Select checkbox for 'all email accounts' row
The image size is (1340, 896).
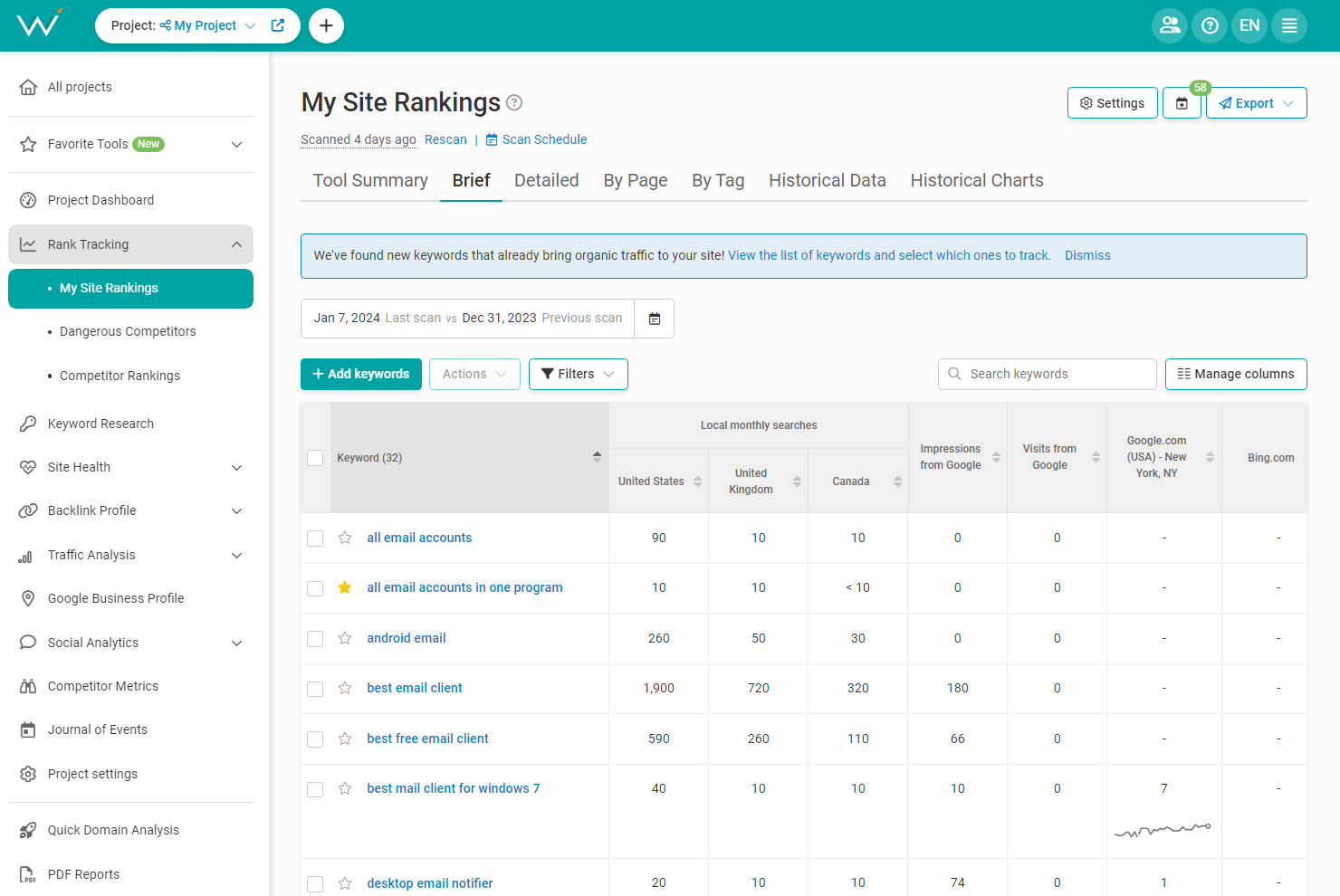(315, 539)
